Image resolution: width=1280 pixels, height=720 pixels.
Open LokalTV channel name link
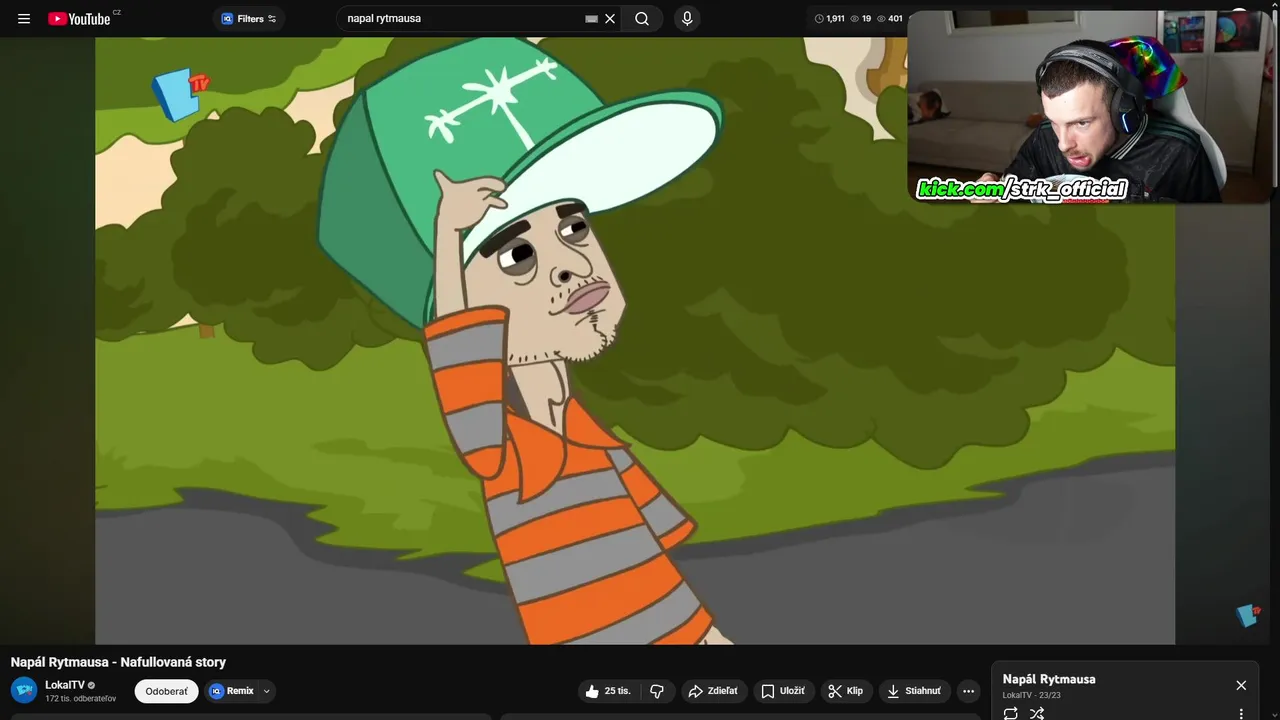tap(65, 685)
